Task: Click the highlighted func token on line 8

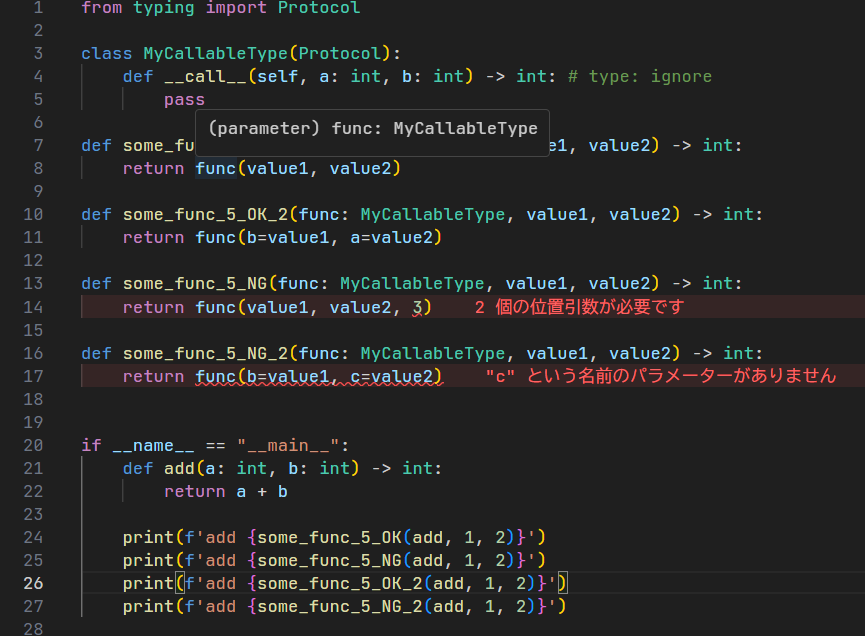Action: tap(215, 168)
